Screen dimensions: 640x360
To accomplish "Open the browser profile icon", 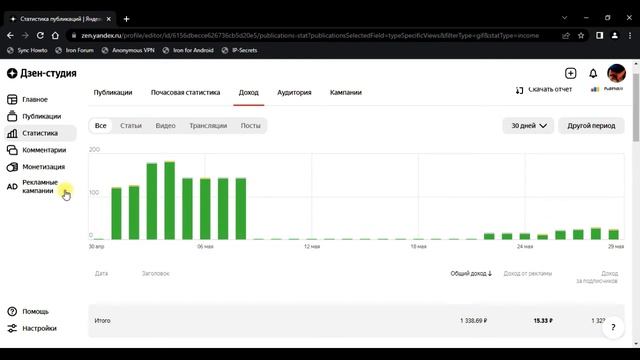I will click(x=615, y=36).
